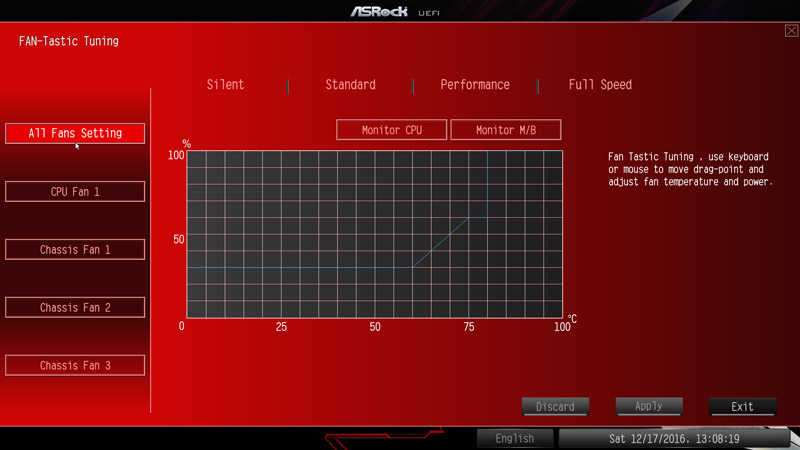This screenshot has height=450, width=800.
Task: Set fans to Full Speed preset
Action: pos(600,85)
